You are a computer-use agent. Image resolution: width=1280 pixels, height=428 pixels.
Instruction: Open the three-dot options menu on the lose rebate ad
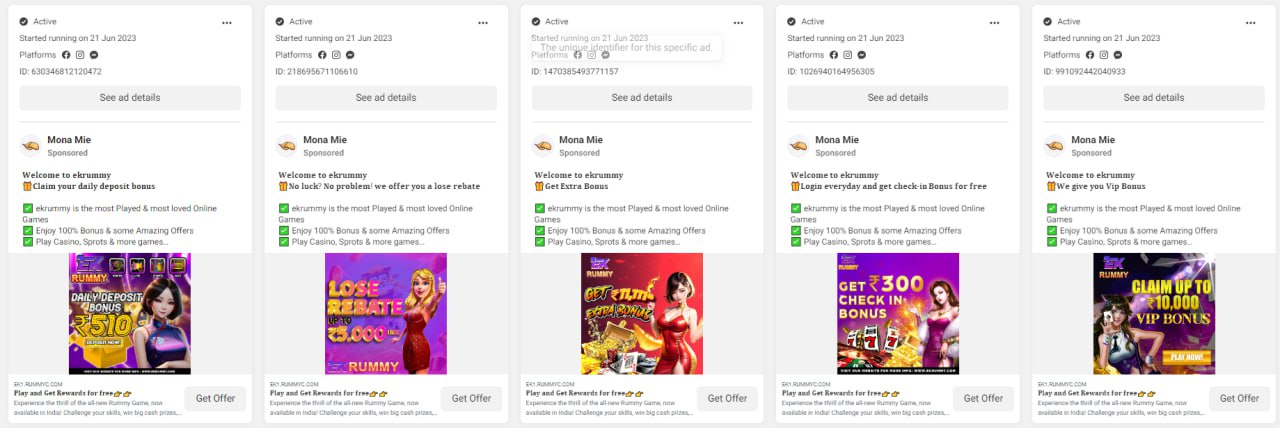pyautogui.click(x=483, y=22)
